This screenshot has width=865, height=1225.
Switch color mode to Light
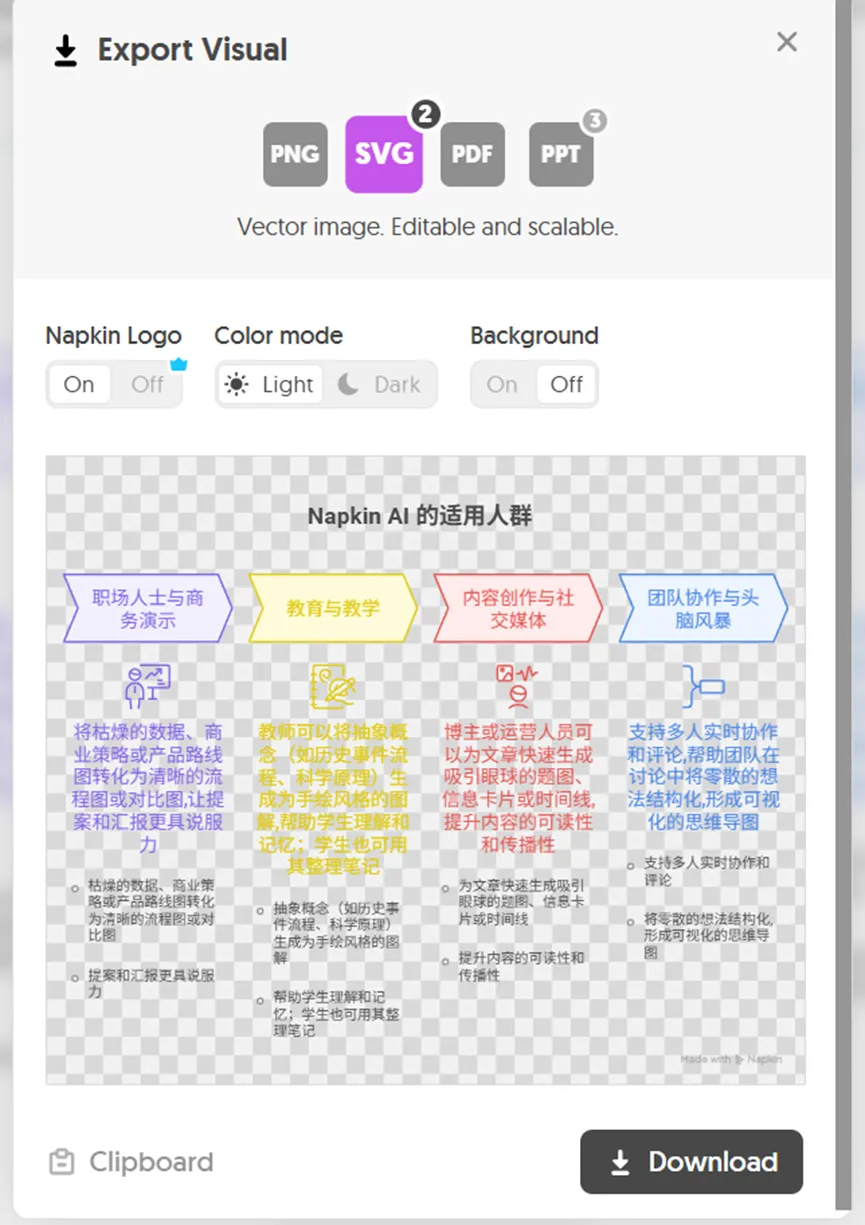tap(271, 384)
